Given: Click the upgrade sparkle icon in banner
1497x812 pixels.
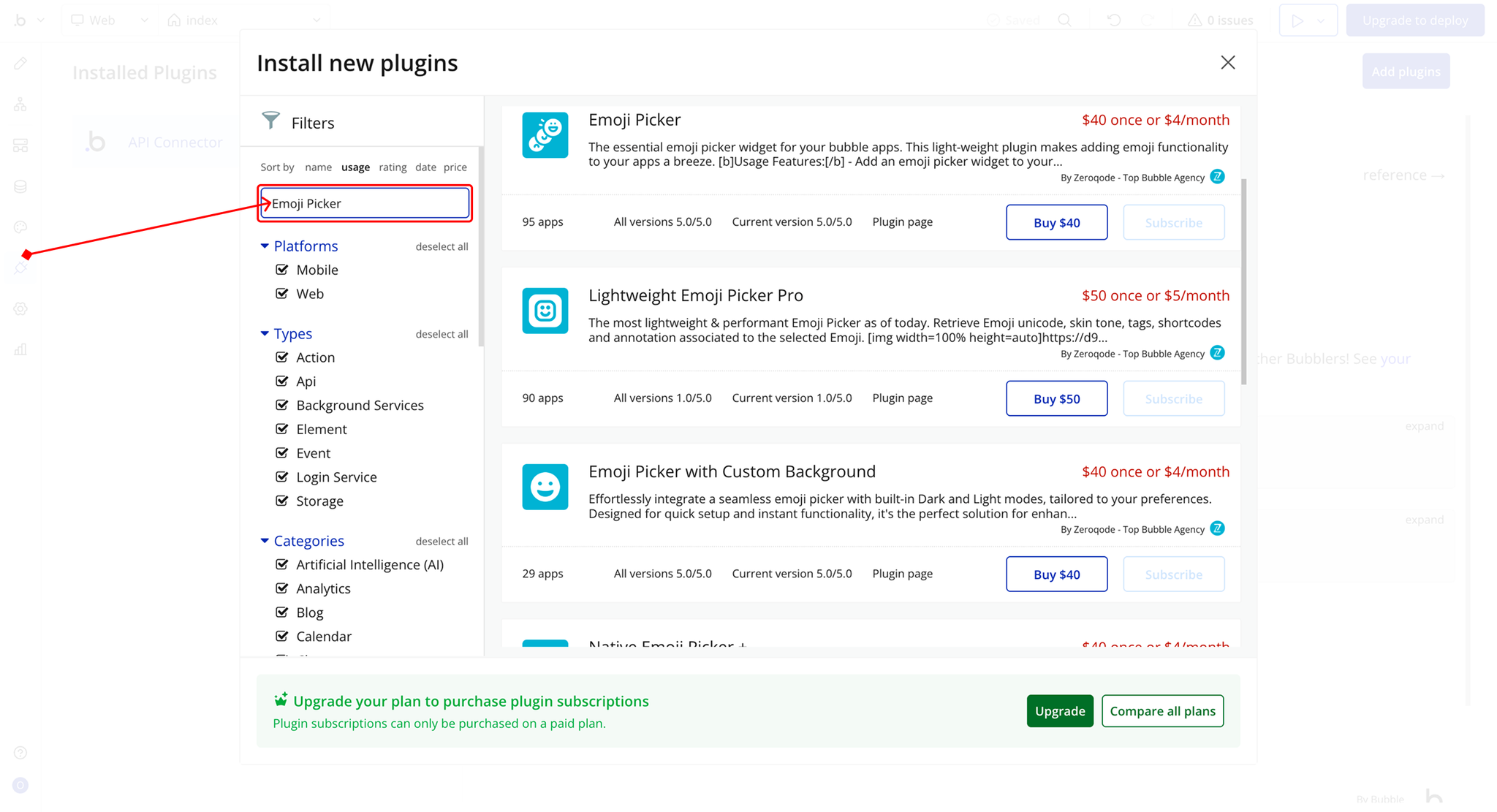Looking at the screenshot, I should click(281, 700).
